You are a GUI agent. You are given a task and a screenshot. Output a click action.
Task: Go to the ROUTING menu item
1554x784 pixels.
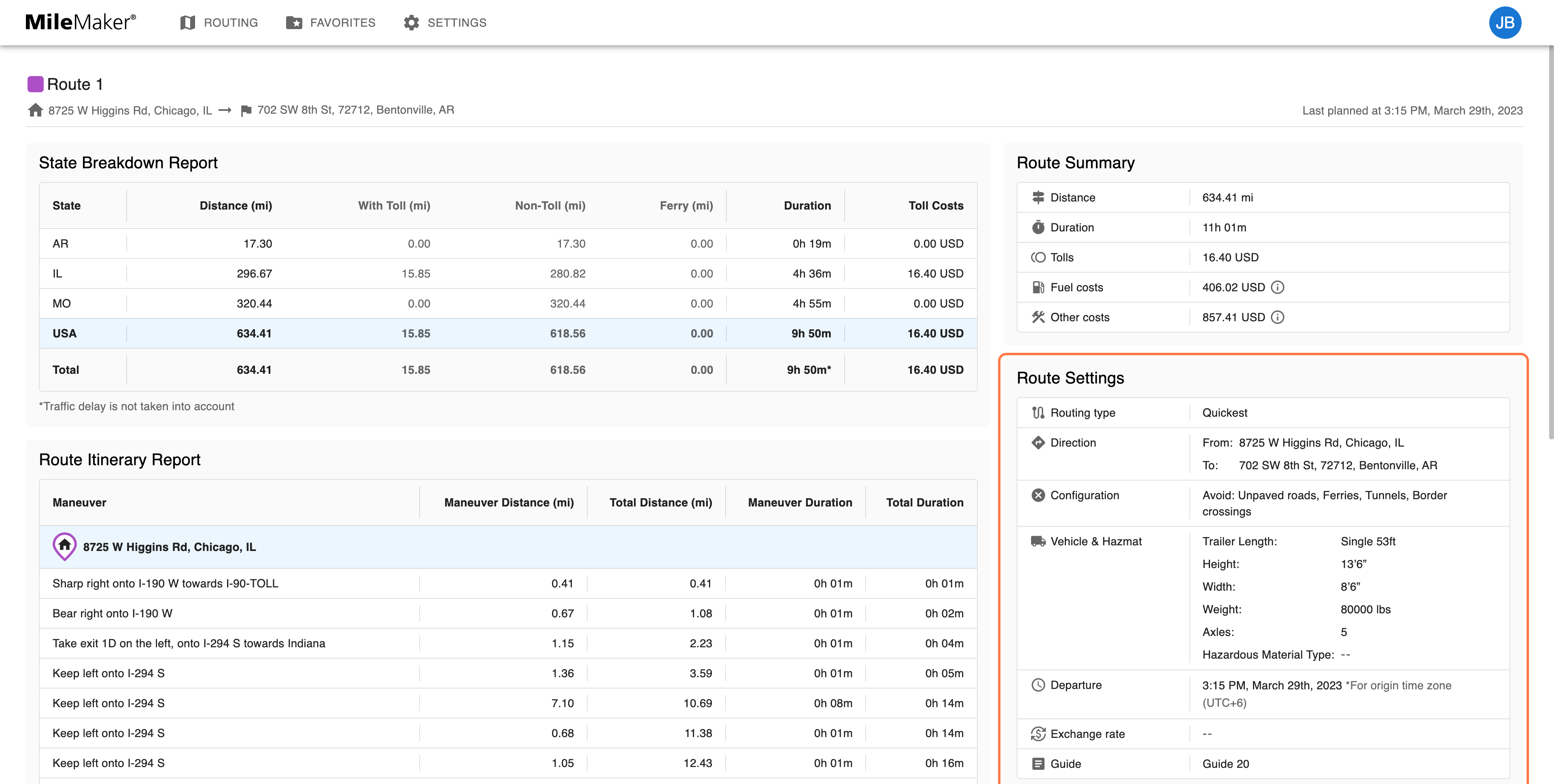click(230, 23)
